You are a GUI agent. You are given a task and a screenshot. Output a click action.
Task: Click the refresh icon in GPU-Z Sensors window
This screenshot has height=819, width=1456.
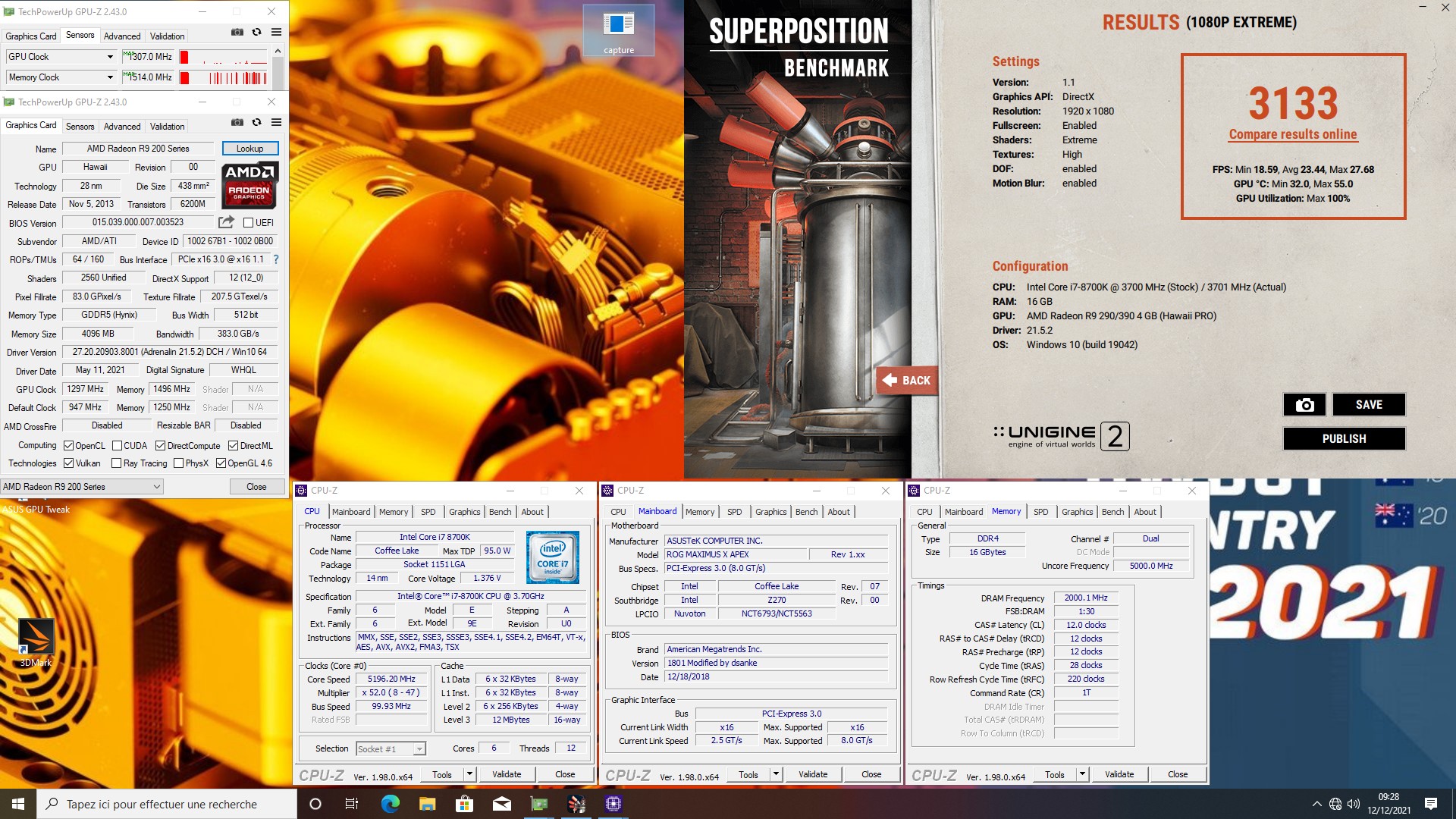[257, 32]
